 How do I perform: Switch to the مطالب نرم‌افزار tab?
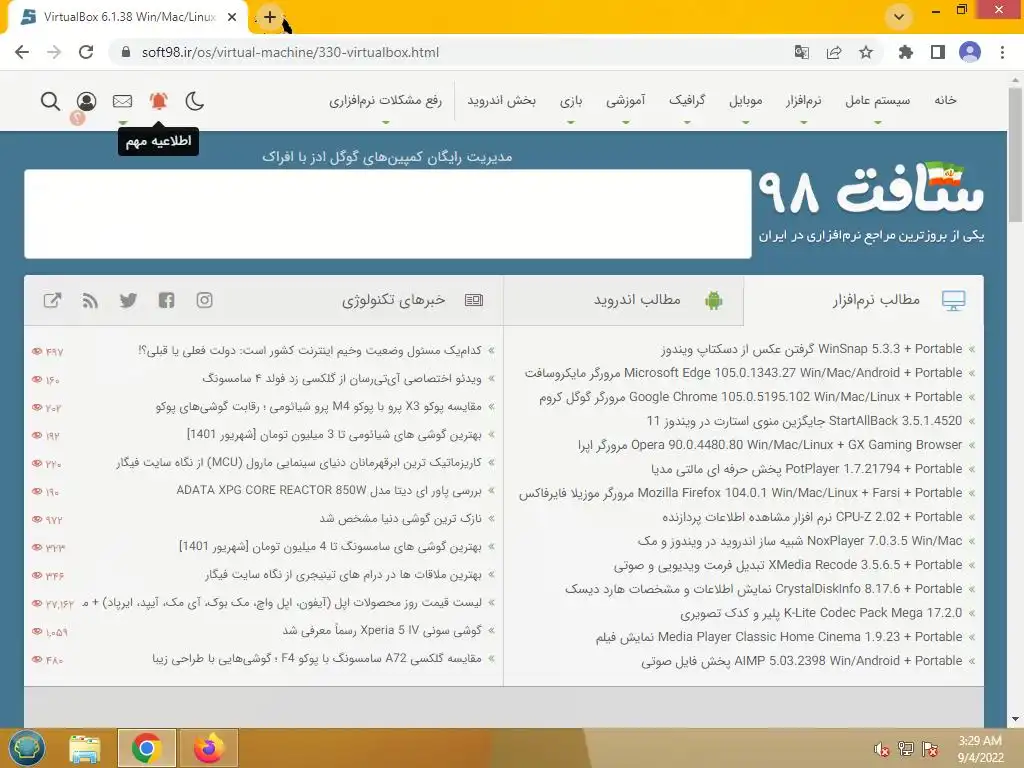[x=864, y=300]
